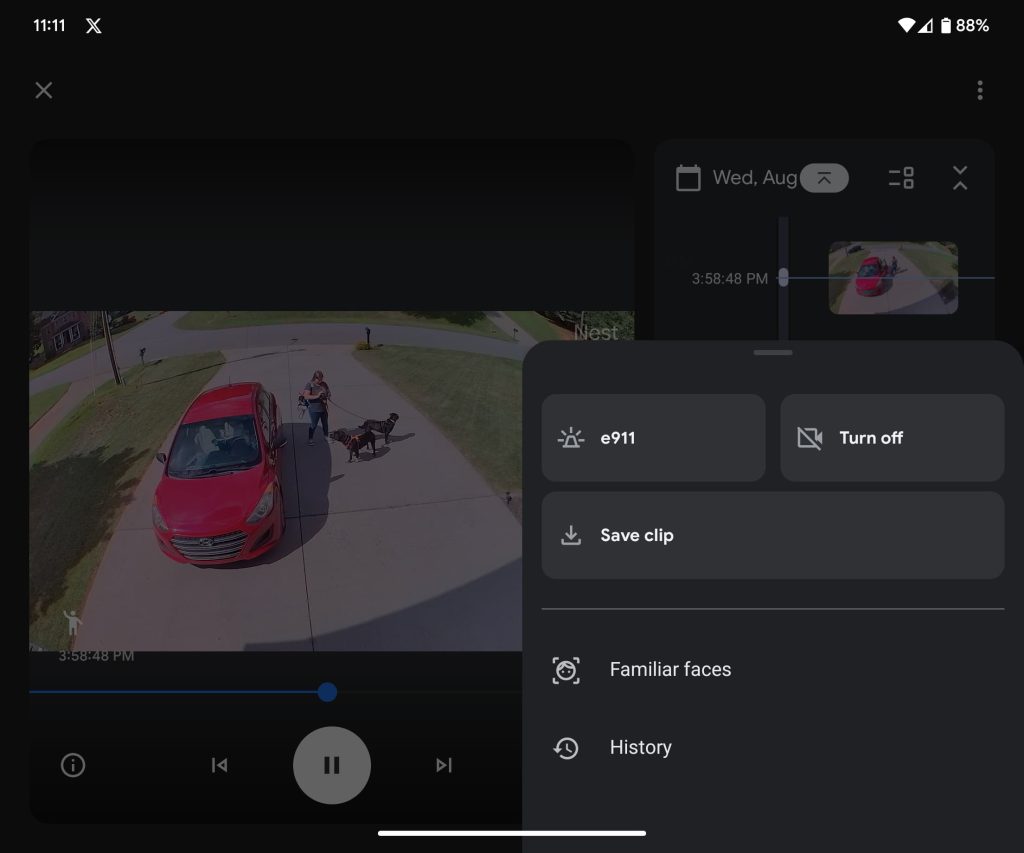The image size is (1024, 853).
Task: Open the three-dot overflow menu
Action: 980,90
